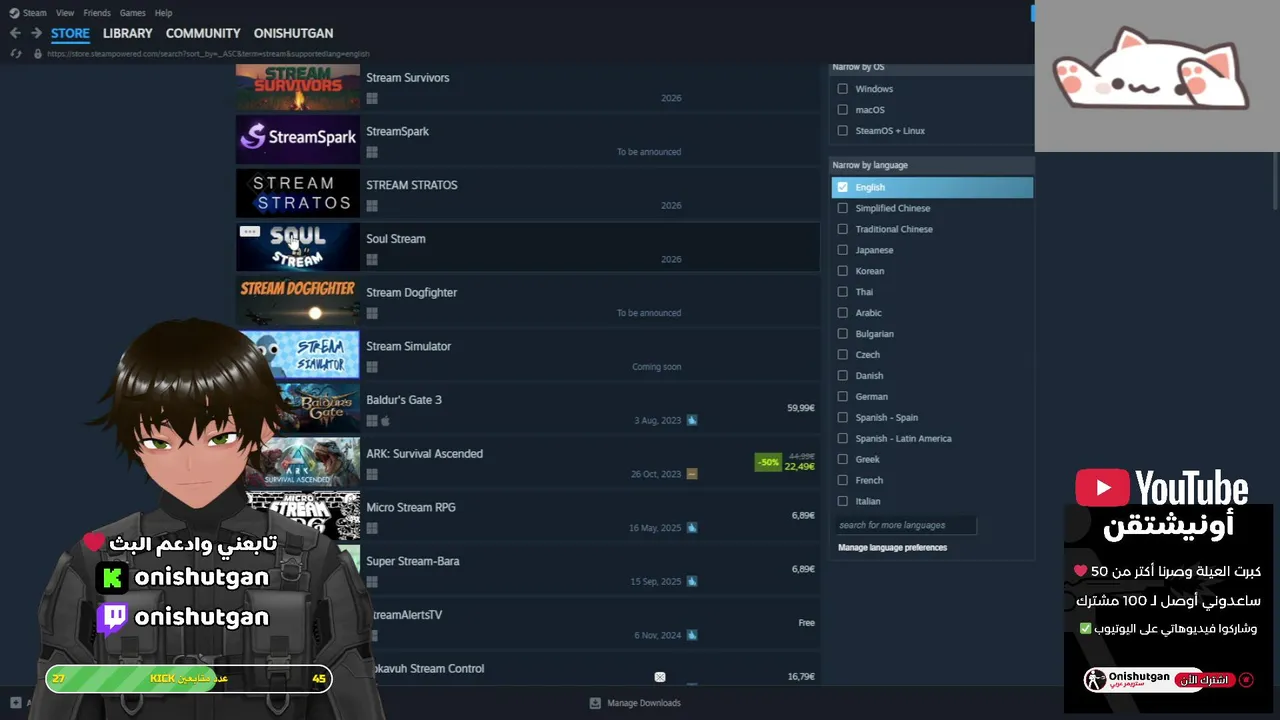Click the Windows icon under Super Stream-Bara
Image resolution: width=1280 pixels, height=720 pixels.
pyautogui.click(x=372, y=582)
